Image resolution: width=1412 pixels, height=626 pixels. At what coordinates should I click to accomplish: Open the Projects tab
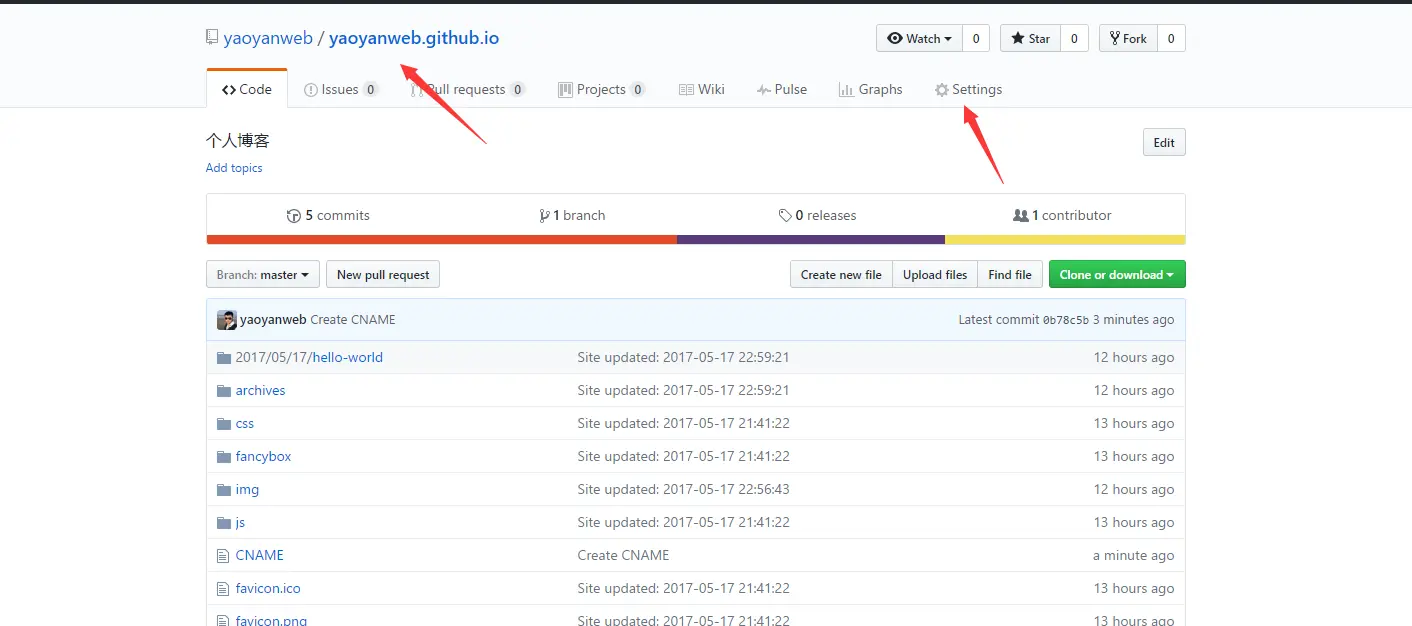coord(602,89)
